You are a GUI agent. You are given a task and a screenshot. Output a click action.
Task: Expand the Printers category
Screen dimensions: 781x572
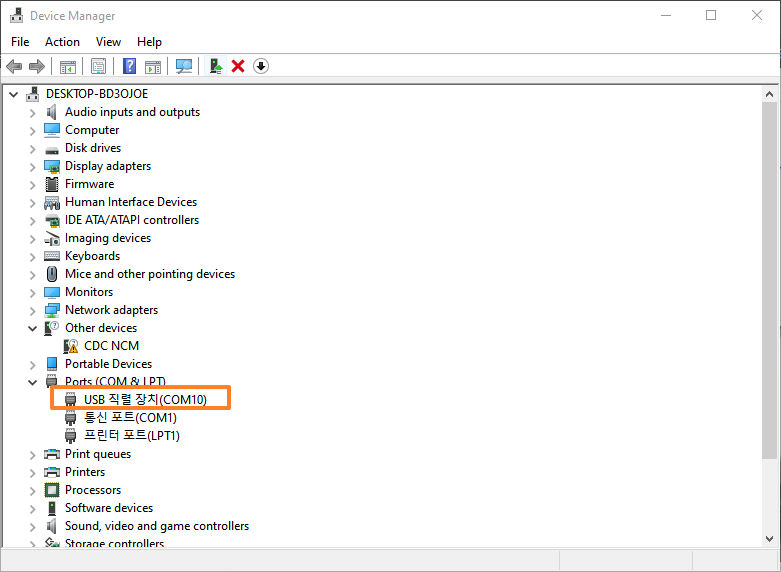point(32,473)
